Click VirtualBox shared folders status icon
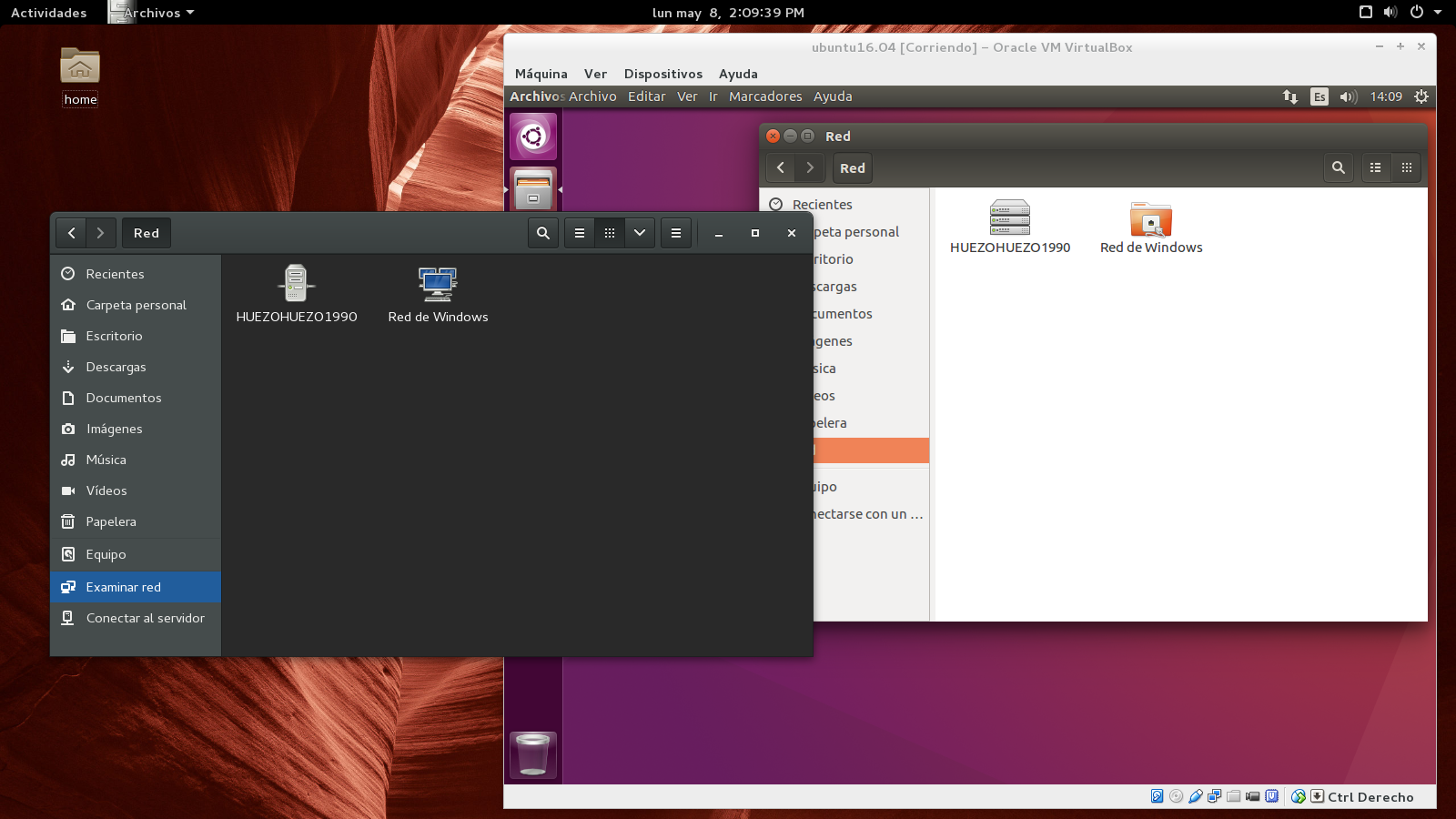 pos(1233,796)
